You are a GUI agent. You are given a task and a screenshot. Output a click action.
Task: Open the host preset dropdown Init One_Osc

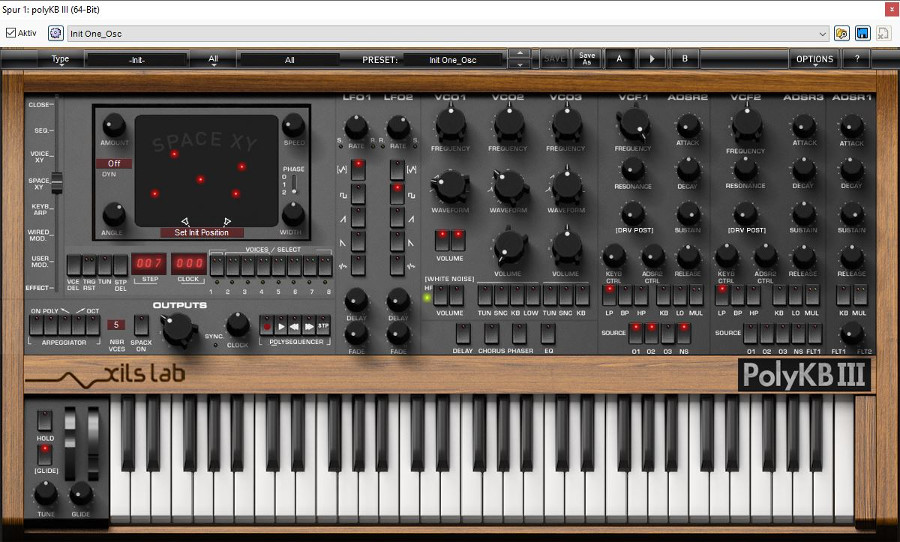click(448, 33)
